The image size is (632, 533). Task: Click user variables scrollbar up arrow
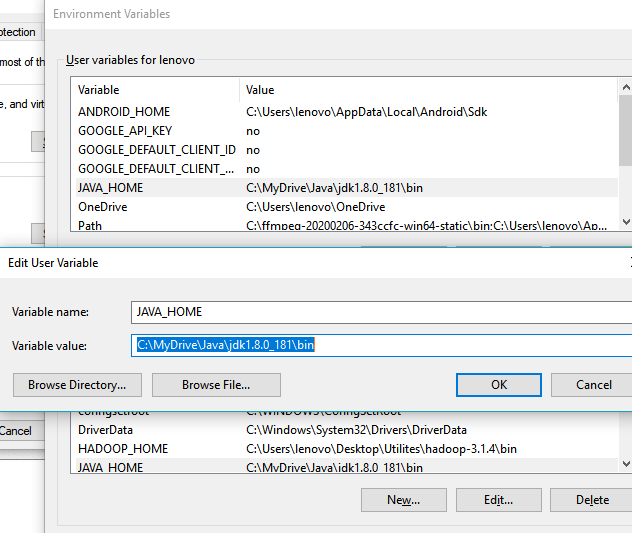626,87
